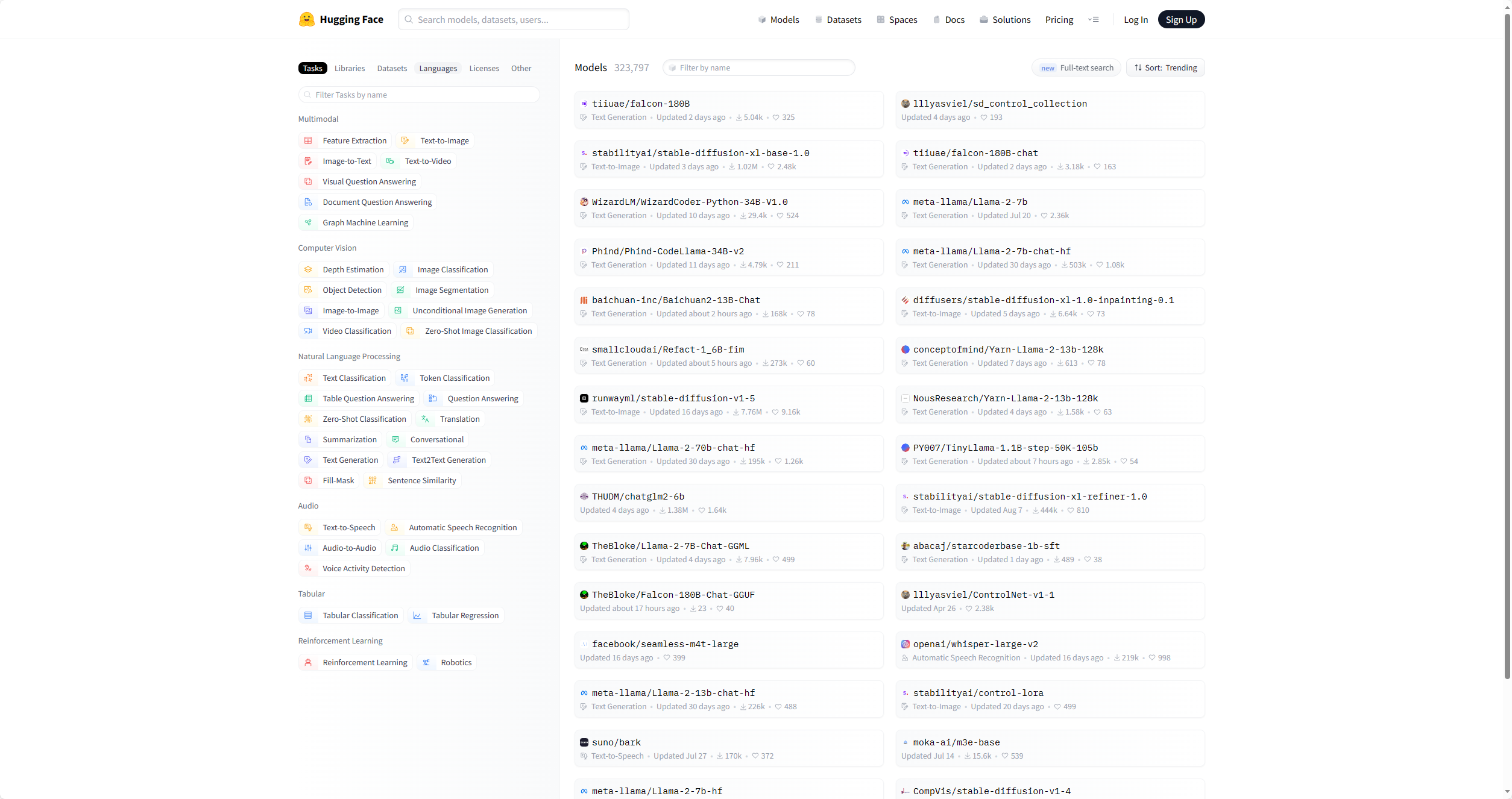Screen dimensions: 1512x799
Task: Click the Conversational task icon
Action: tap(395, 439)
